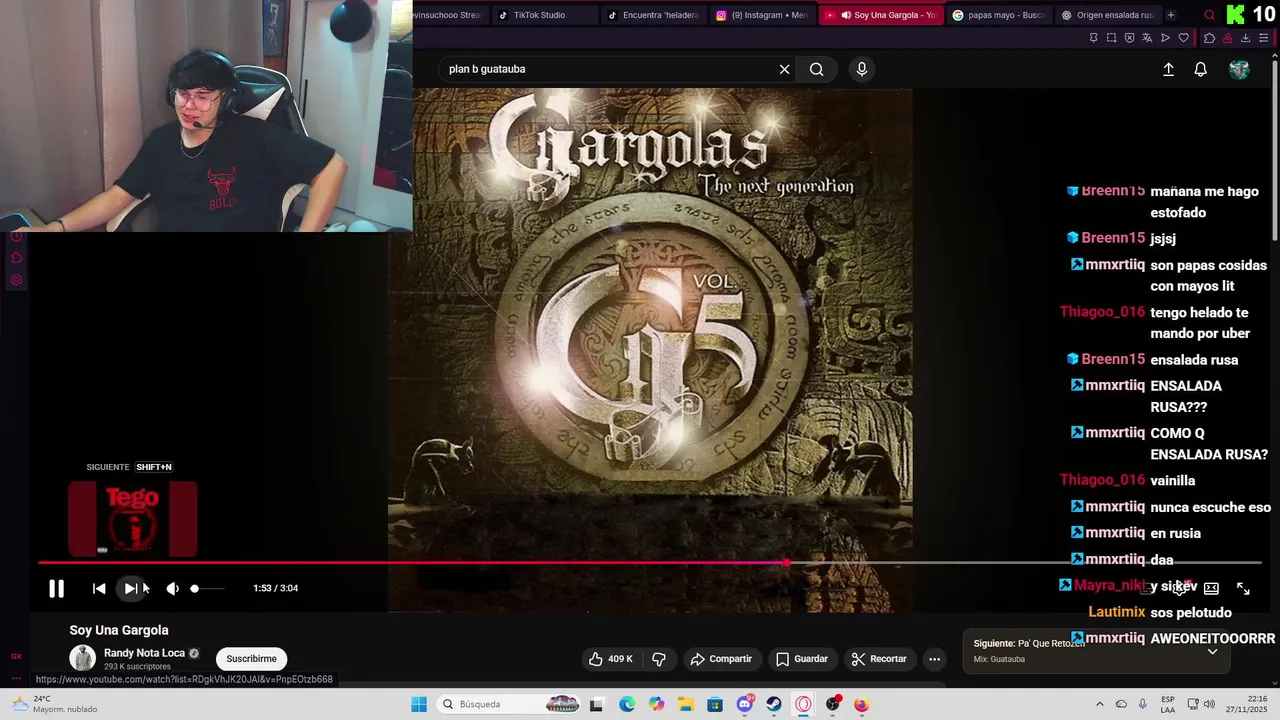Mute the video volume speaker icon
Viewport: 1280px width, 720px height.
[x=172, y=589]
